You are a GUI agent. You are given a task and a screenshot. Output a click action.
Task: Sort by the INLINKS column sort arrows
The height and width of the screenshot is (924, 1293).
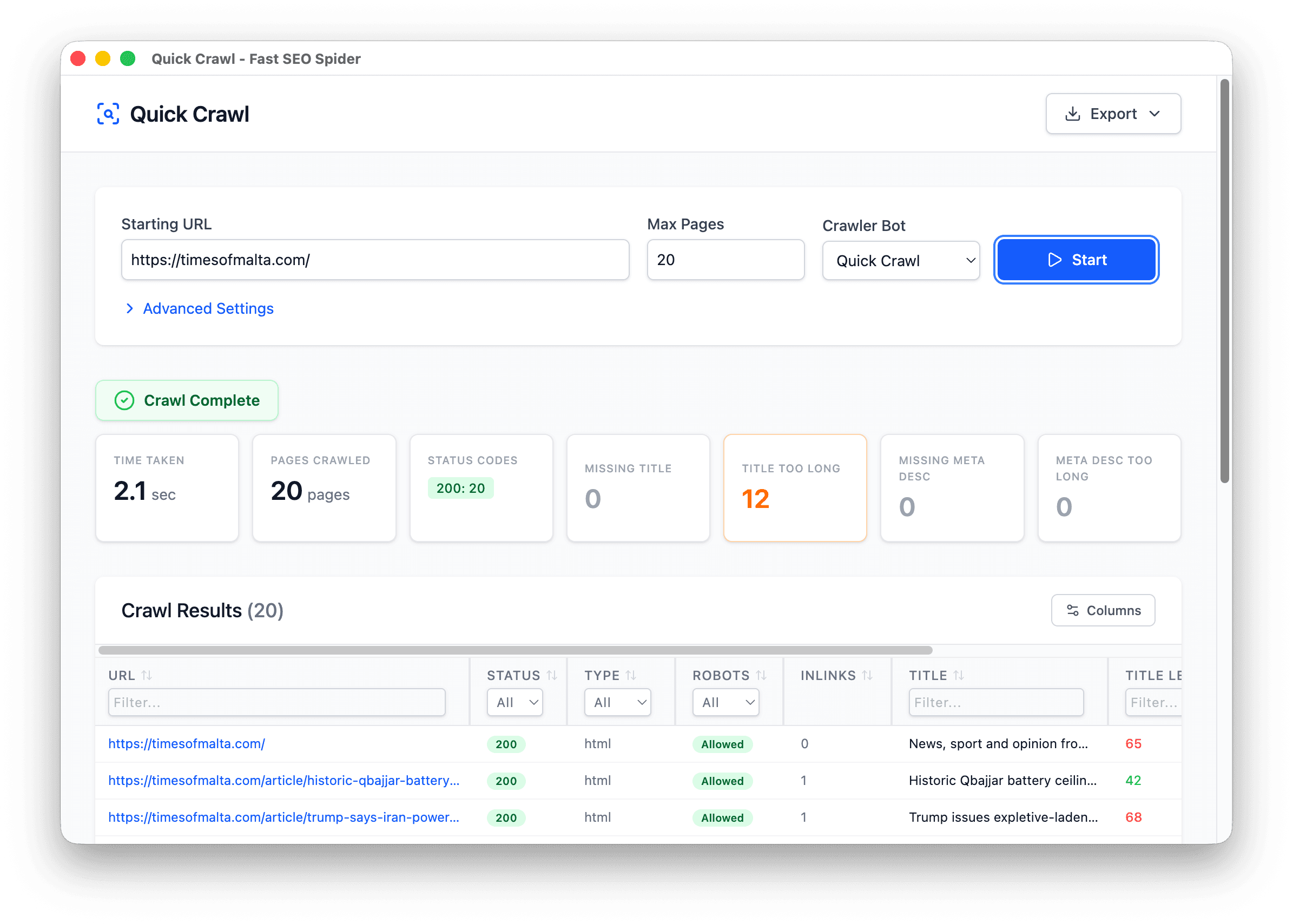coord(867,675)
